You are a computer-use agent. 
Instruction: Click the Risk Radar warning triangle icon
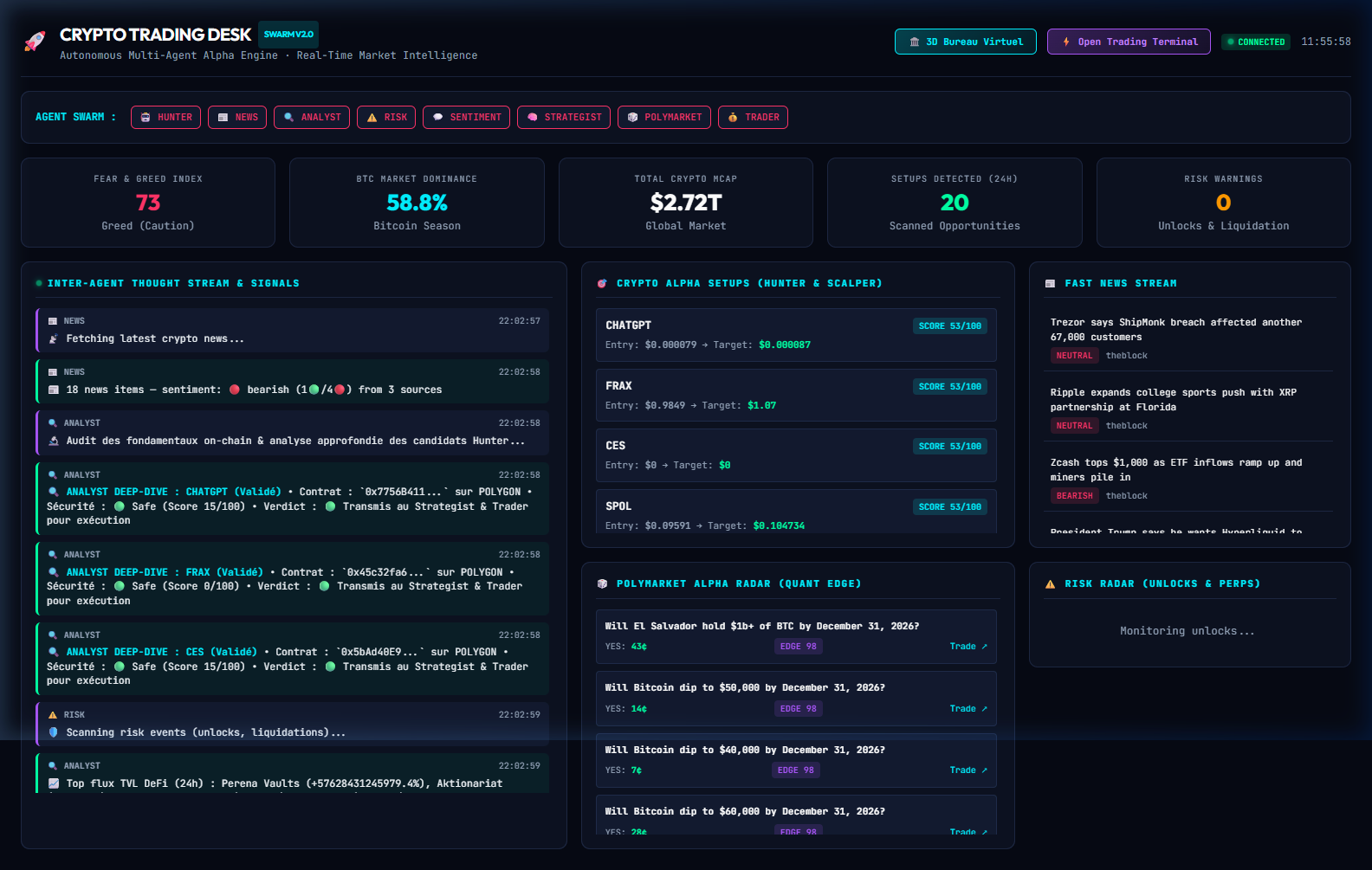[x=1050, y=584]
